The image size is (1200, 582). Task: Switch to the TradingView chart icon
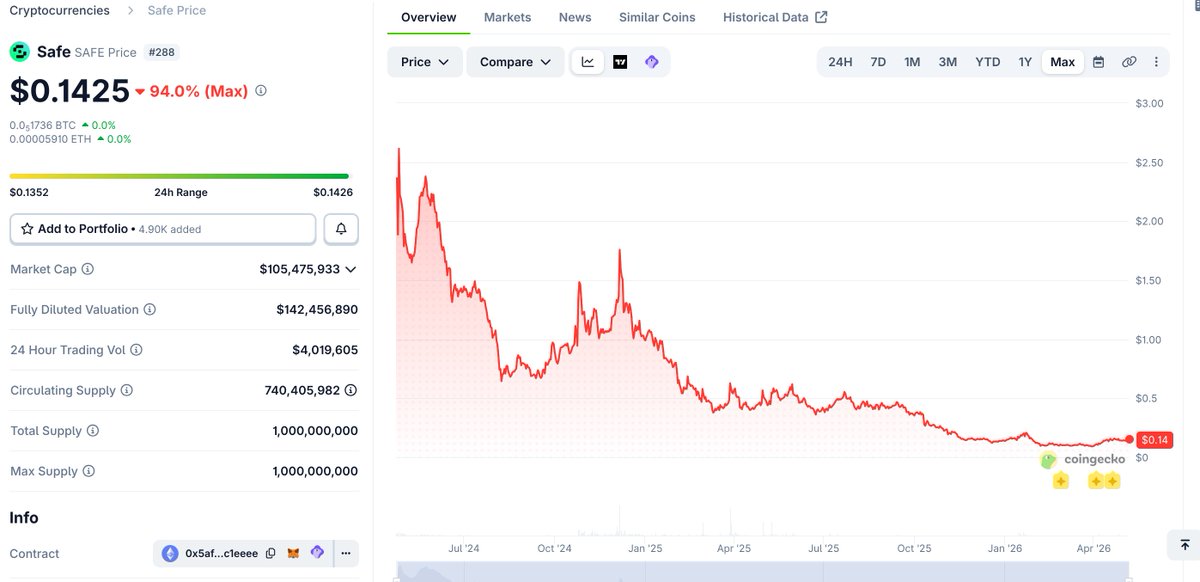pyautogui.click(x=620, y=62)
